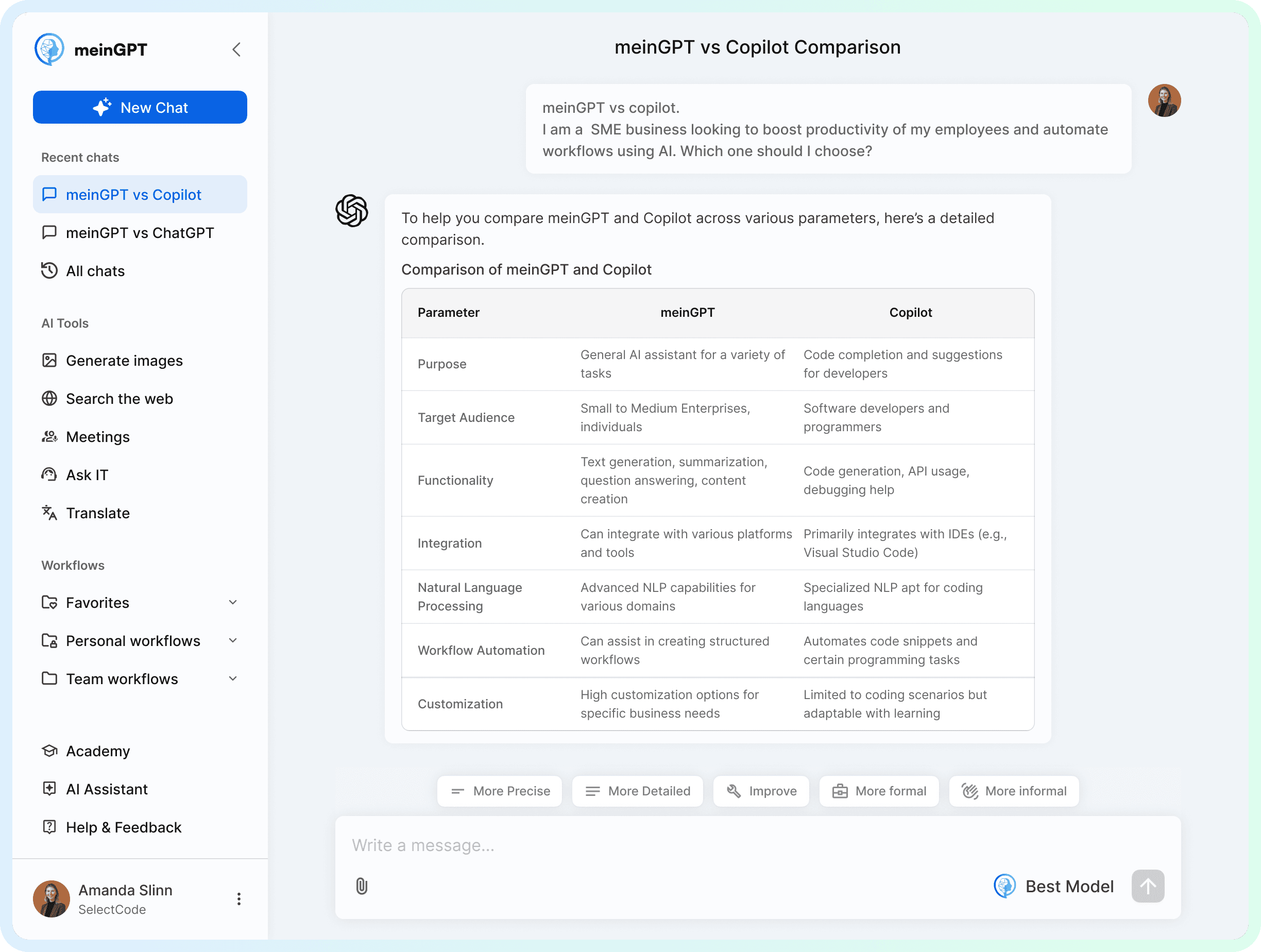Click the meinGPT logo icon
Image resolution: width=1261 pixels, height=952 pixels.
click(x=49, y=49)
